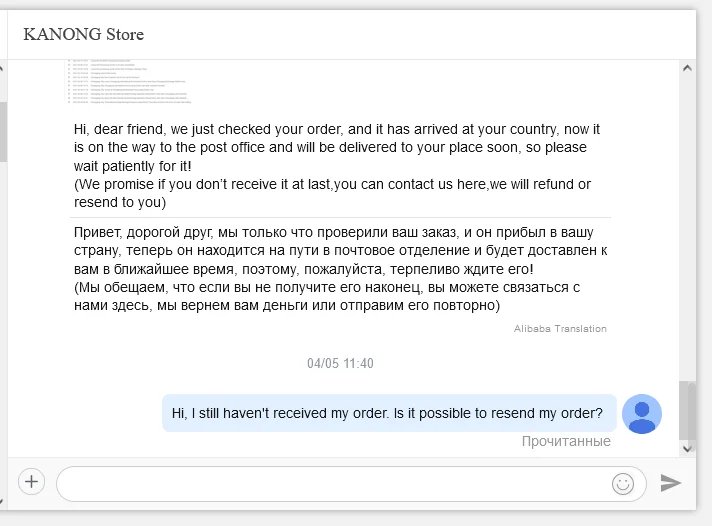Click the left scrollbar up arrow

pos(3,68)
